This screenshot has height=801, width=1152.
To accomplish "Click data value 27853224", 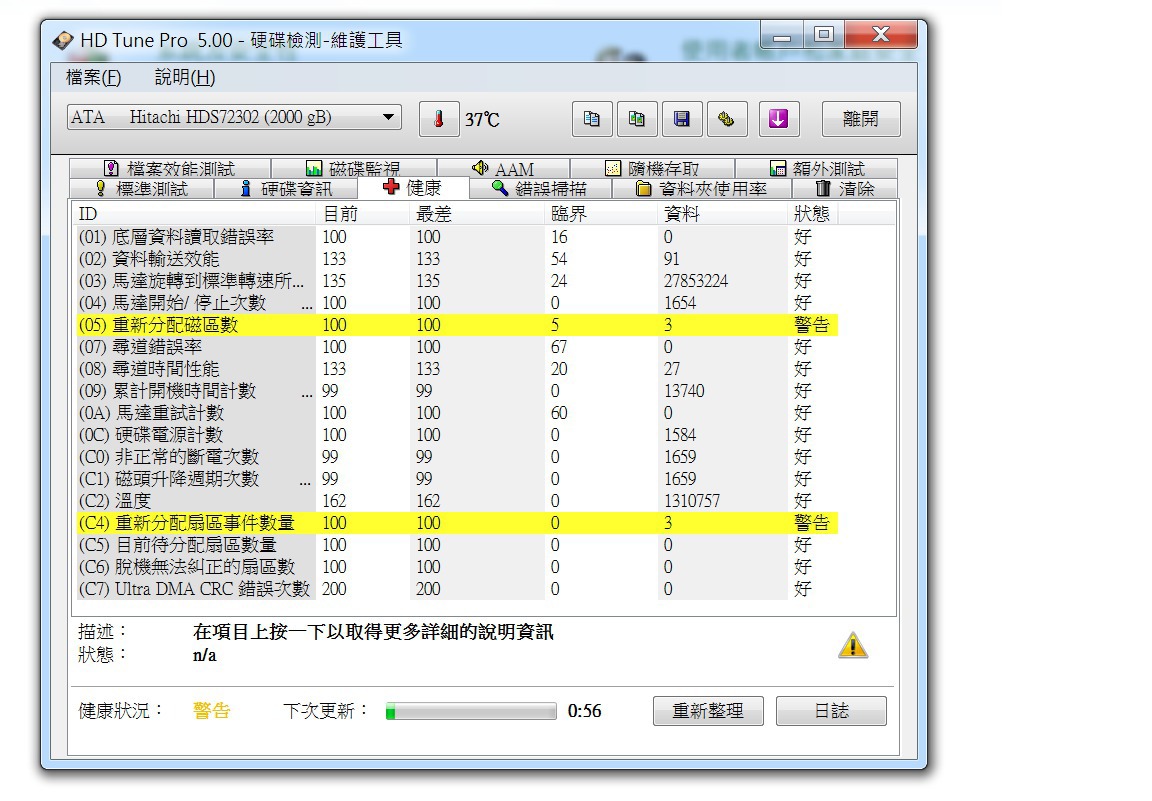I will pos(696,281).
